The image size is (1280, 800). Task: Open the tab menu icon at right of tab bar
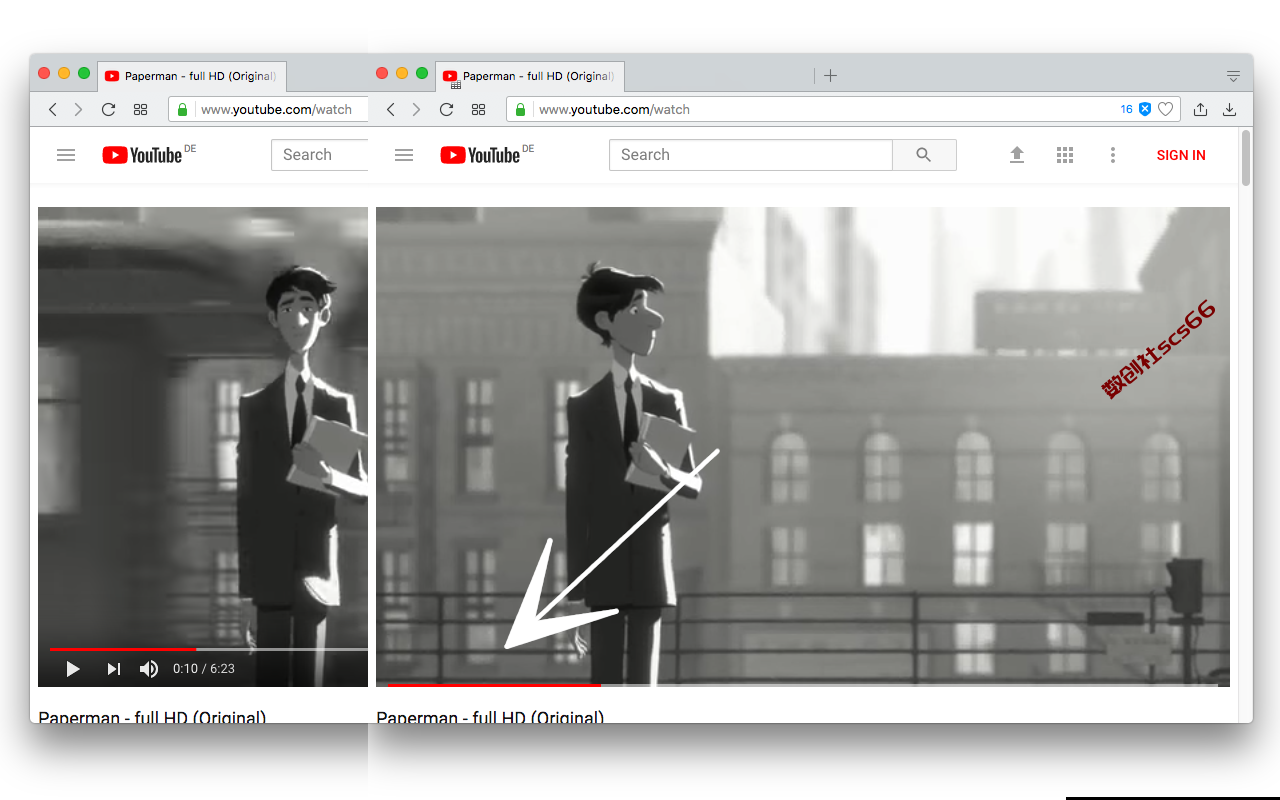[x=1233, y=76]
